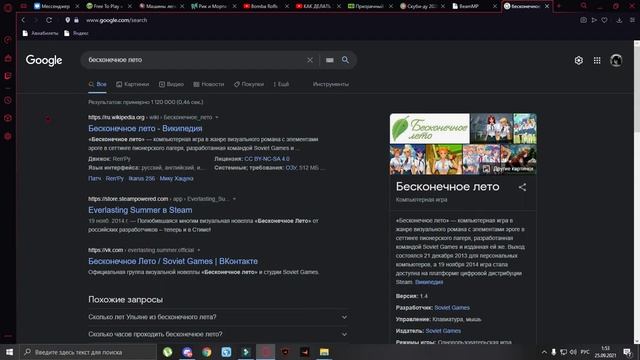Screen dimensions: 640x360
Task: Follow the CC BY-NC-SA 4.0 license link
Action: [267, 159]
